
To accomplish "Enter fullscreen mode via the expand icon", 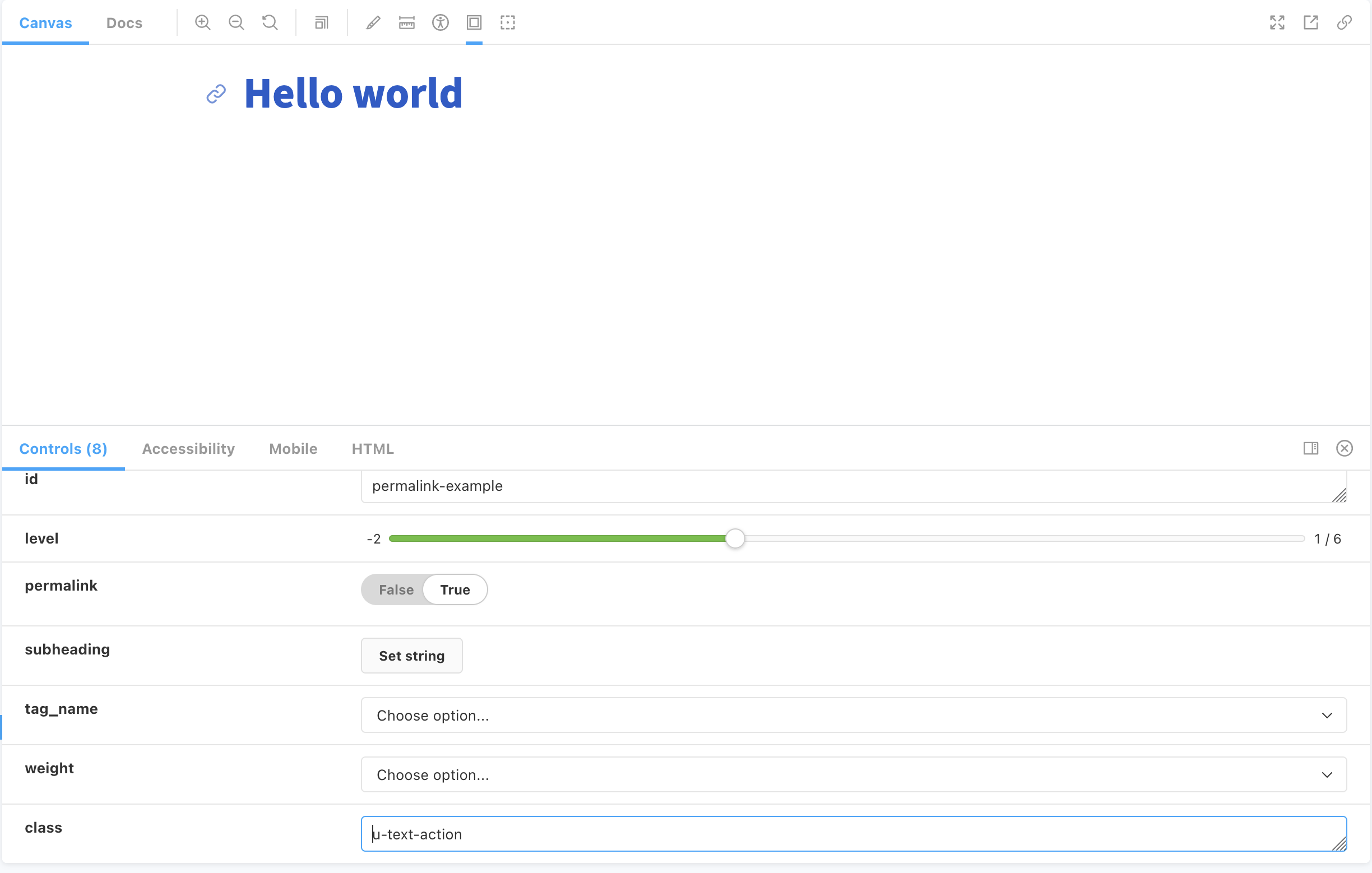I will point(1277,23).
